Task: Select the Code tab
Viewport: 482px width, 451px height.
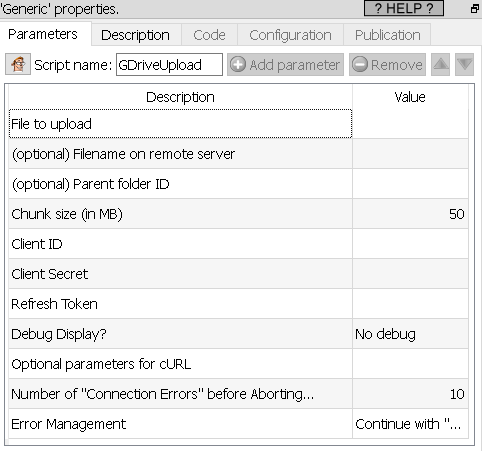Action: (x=209, y=35)
